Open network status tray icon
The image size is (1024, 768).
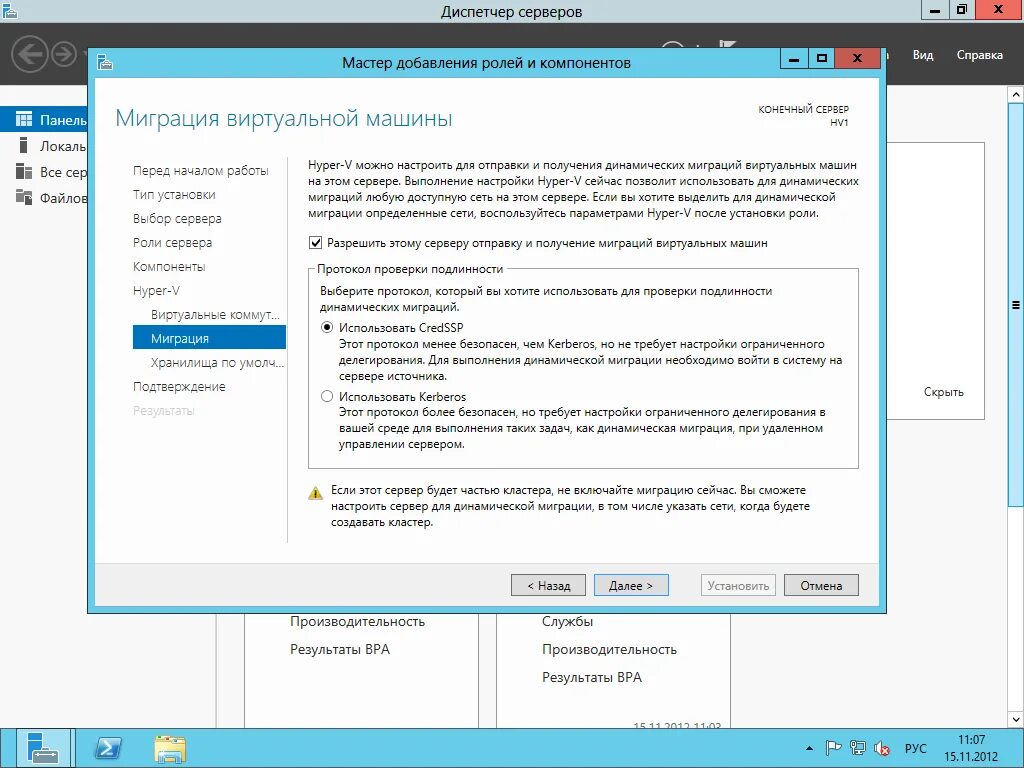click(x=857, y=748)
